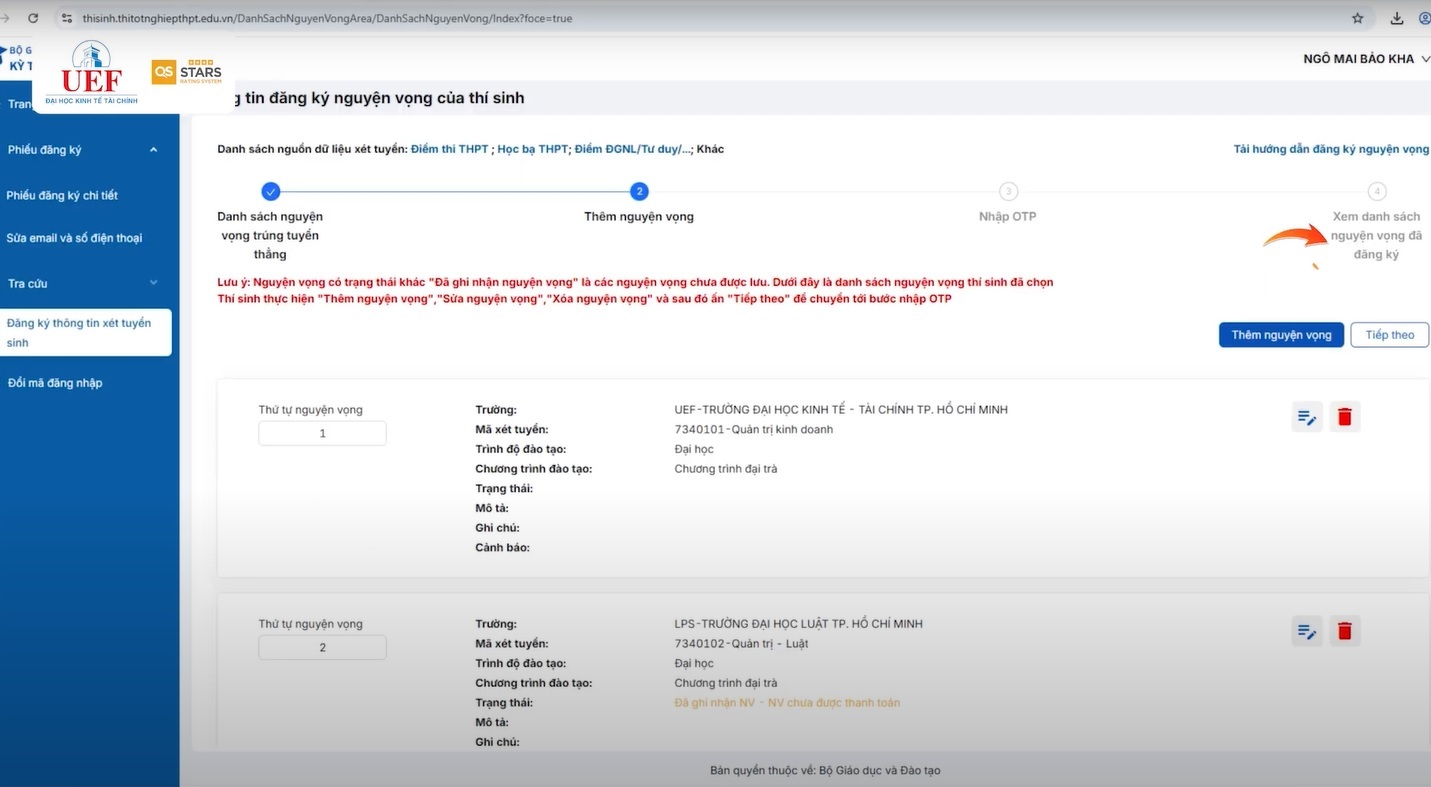Click wish order field showing 1

[x=322, y=434]
